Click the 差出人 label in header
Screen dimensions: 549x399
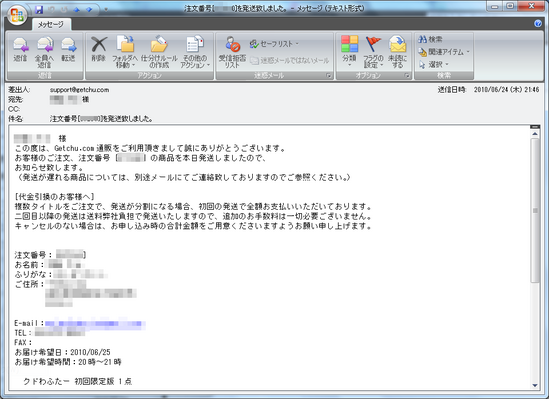point(19,90)
